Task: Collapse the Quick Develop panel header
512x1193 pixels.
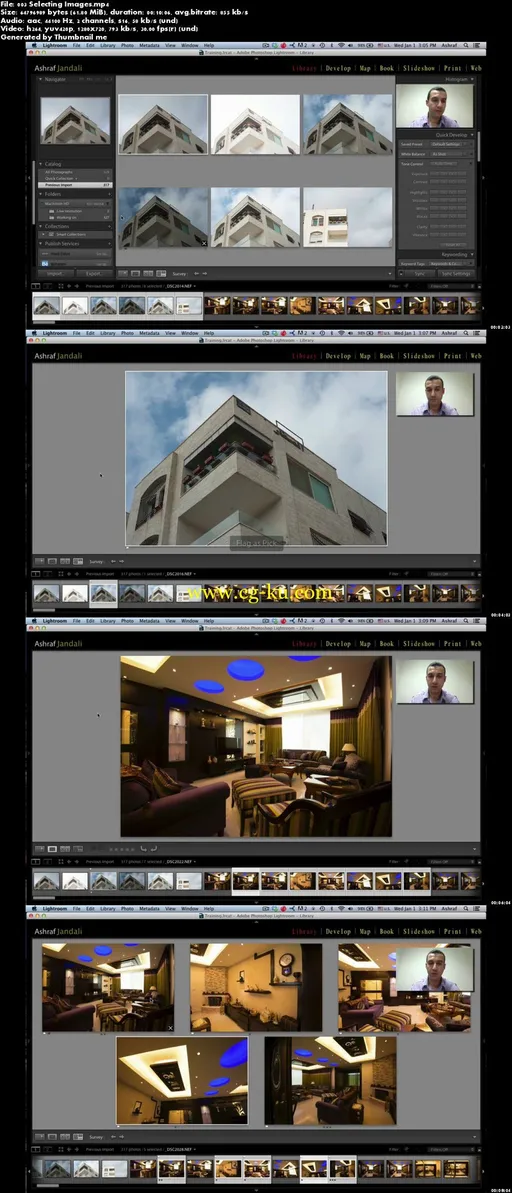Action: (x=436, y=135)
